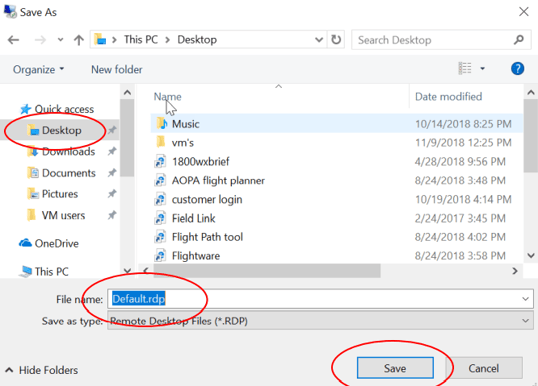Refresh the Desktop folder listing

coord(336,40)
